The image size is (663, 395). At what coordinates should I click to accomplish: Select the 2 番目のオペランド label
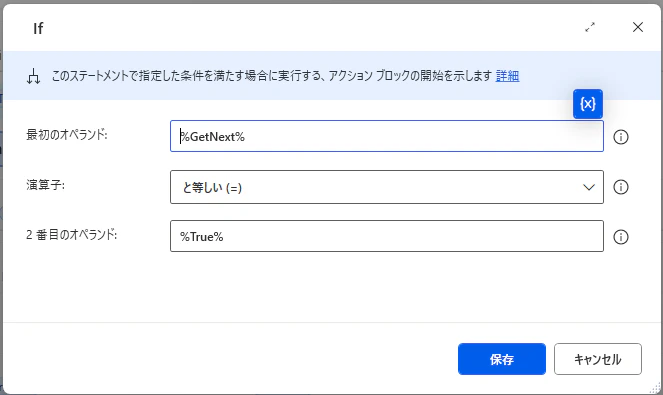point(71,234)
